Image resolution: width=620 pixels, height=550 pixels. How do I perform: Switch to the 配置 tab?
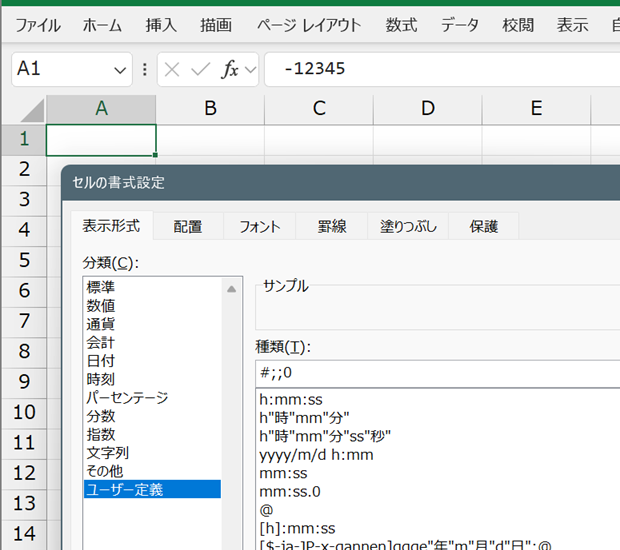[187, 226]
